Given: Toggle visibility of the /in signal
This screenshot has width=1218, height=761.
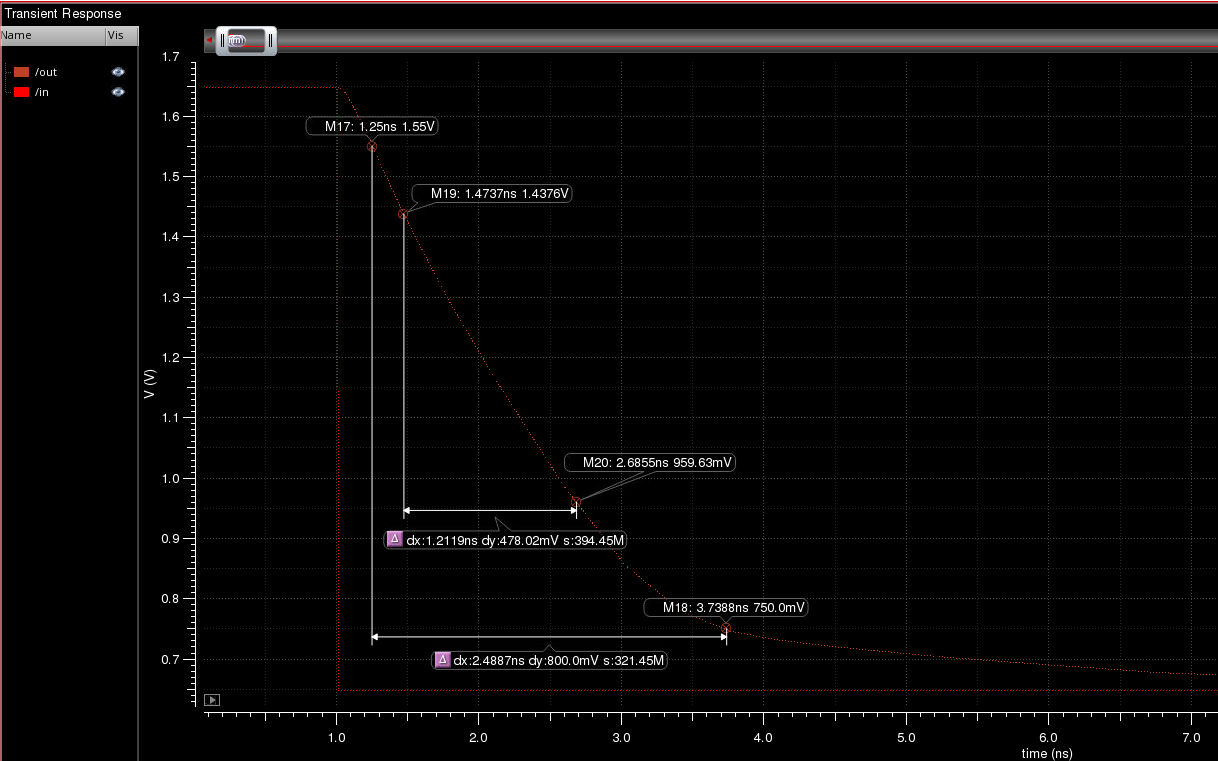Looking at the screenshot, I should (118, 92).
